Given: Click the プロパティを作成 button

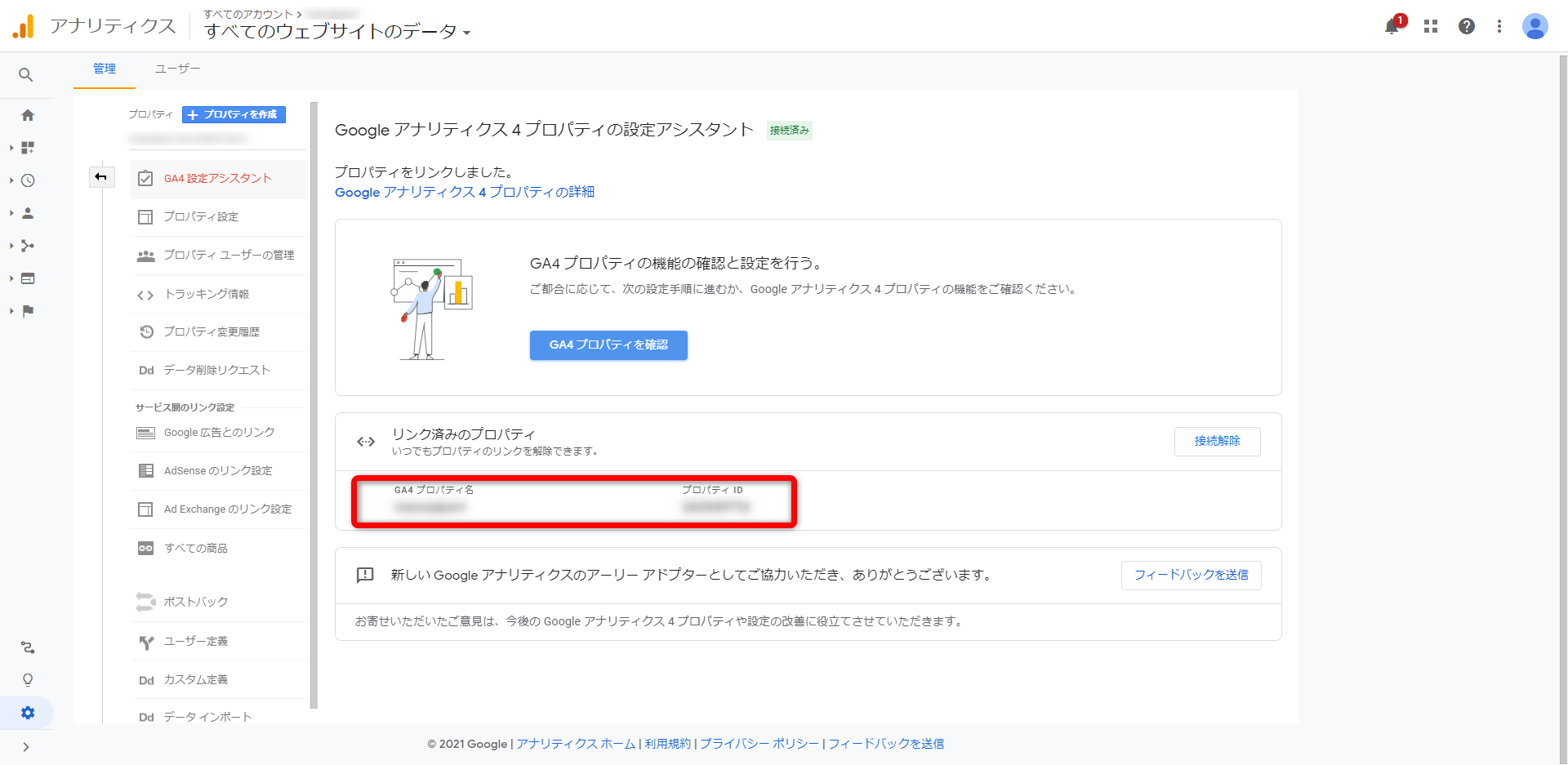Looking at the screenshot, I should pyautogui.click(x=234, y=115).
